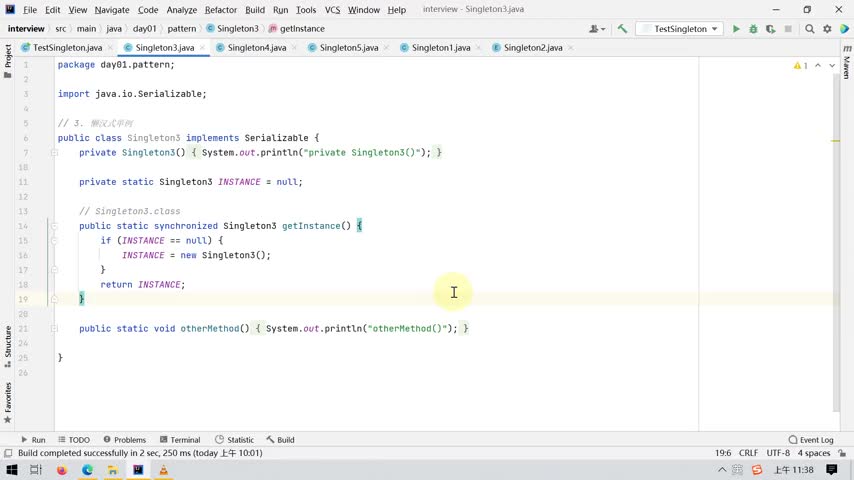
Task: Expand folded Singleton3 constructor at line 7
Action: (x=54, y=153)
